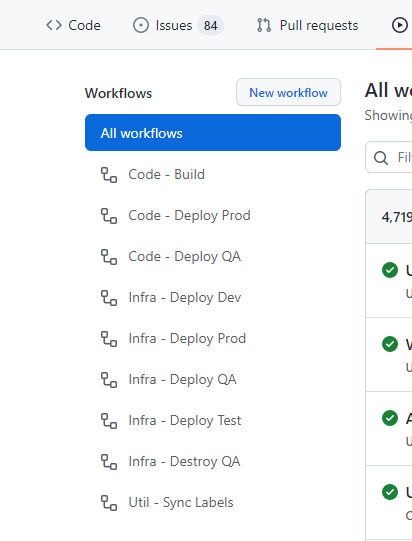This screenshot has height=541, width=412.
Task: Click workflow icon beside Infra - Deploy Test
Action: tap(109, 421)
